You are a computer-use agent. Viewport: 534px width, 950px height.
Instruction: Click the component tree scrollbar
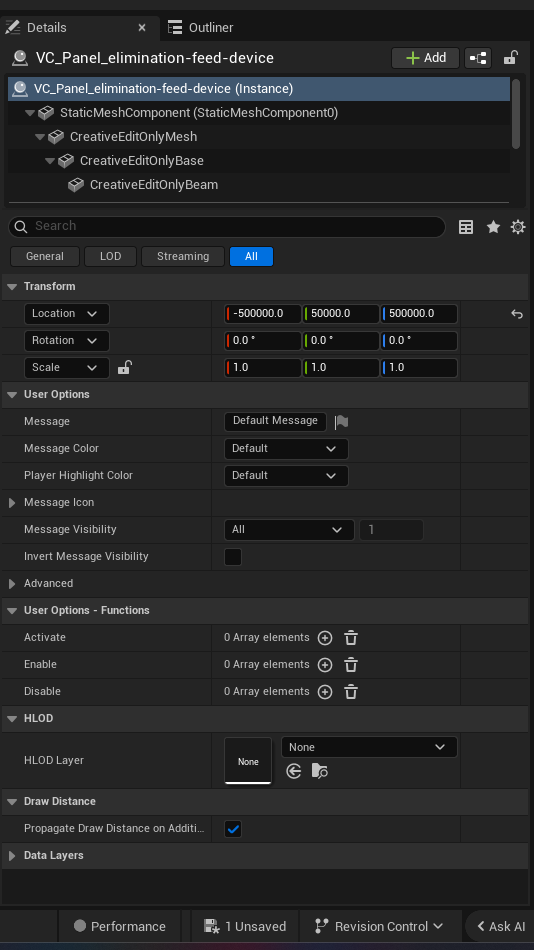coord(516,114)
